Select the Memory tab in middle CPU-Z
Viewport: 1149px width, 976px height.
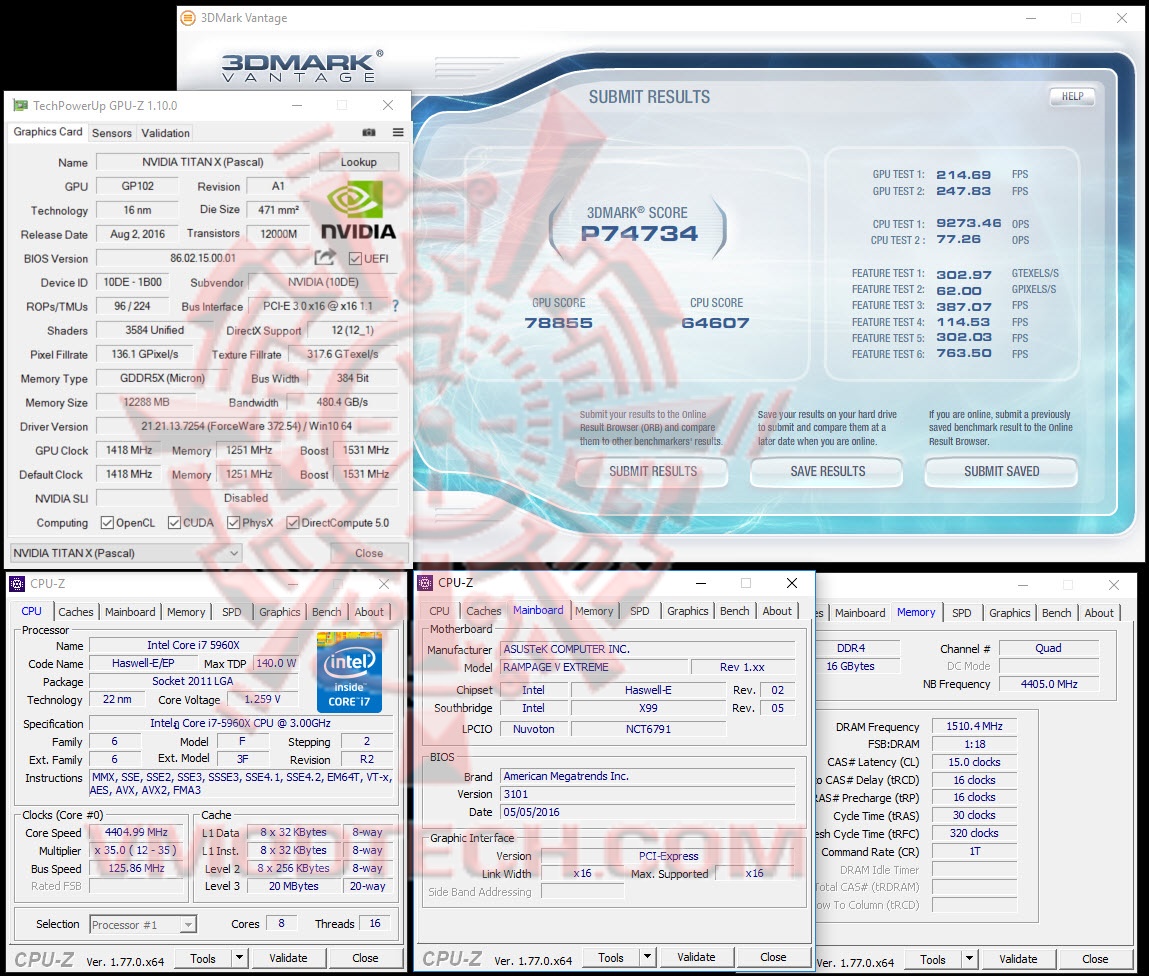(x=594, y=611)
